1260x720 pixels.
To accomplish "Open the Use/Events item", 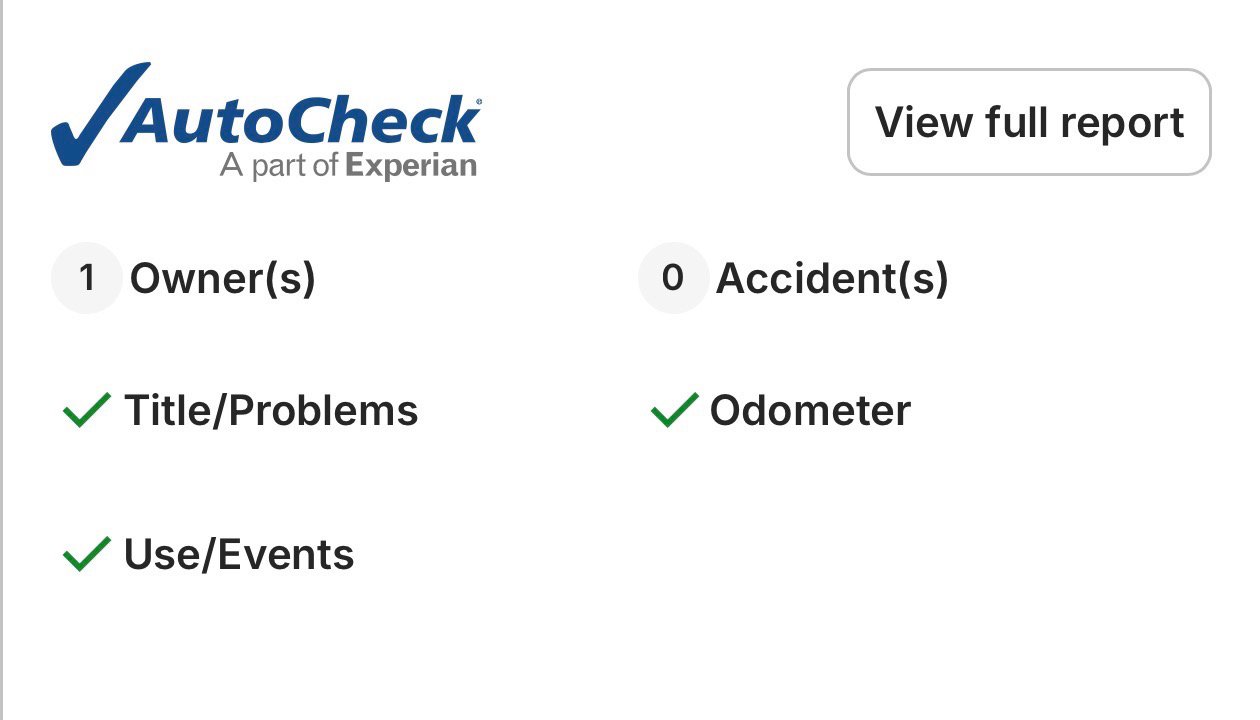I will point(239,554).
